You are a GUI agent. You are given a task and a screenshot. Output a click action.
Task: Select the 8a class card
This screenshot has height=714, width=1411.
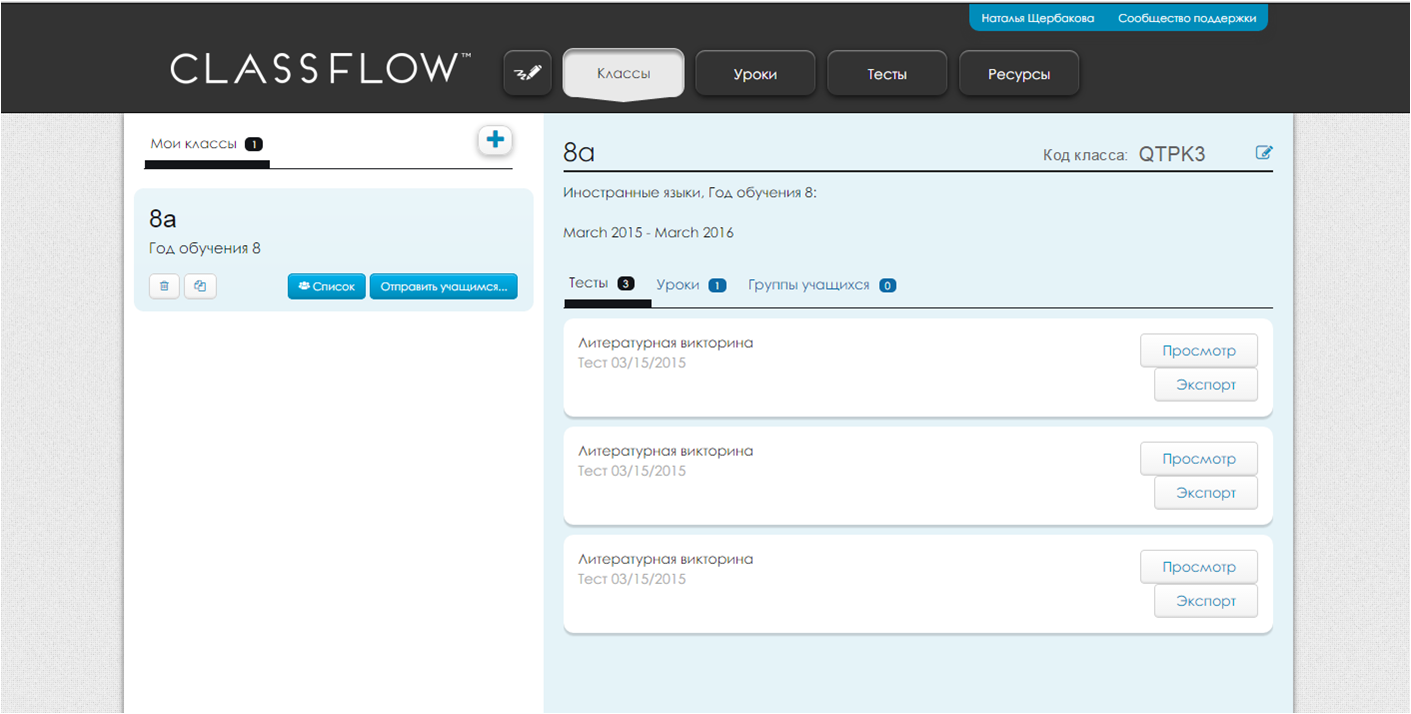tap(332, 230)
